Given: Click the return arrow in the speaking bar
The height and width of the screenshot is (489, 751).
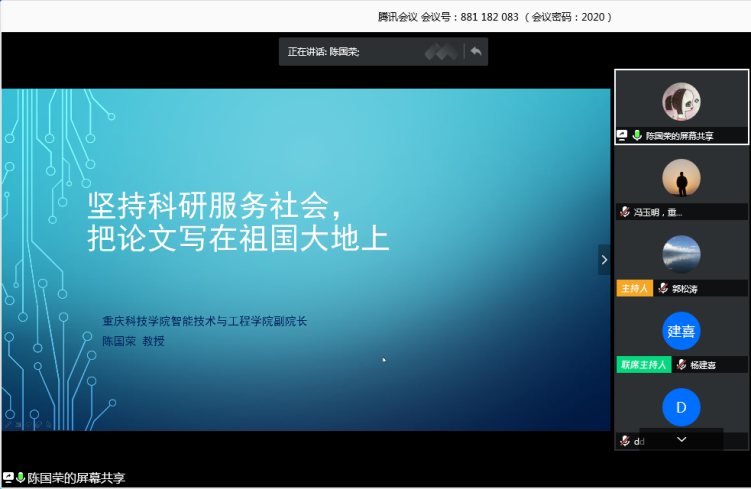Looking at the screenshot, I should [x=476, y=51].
